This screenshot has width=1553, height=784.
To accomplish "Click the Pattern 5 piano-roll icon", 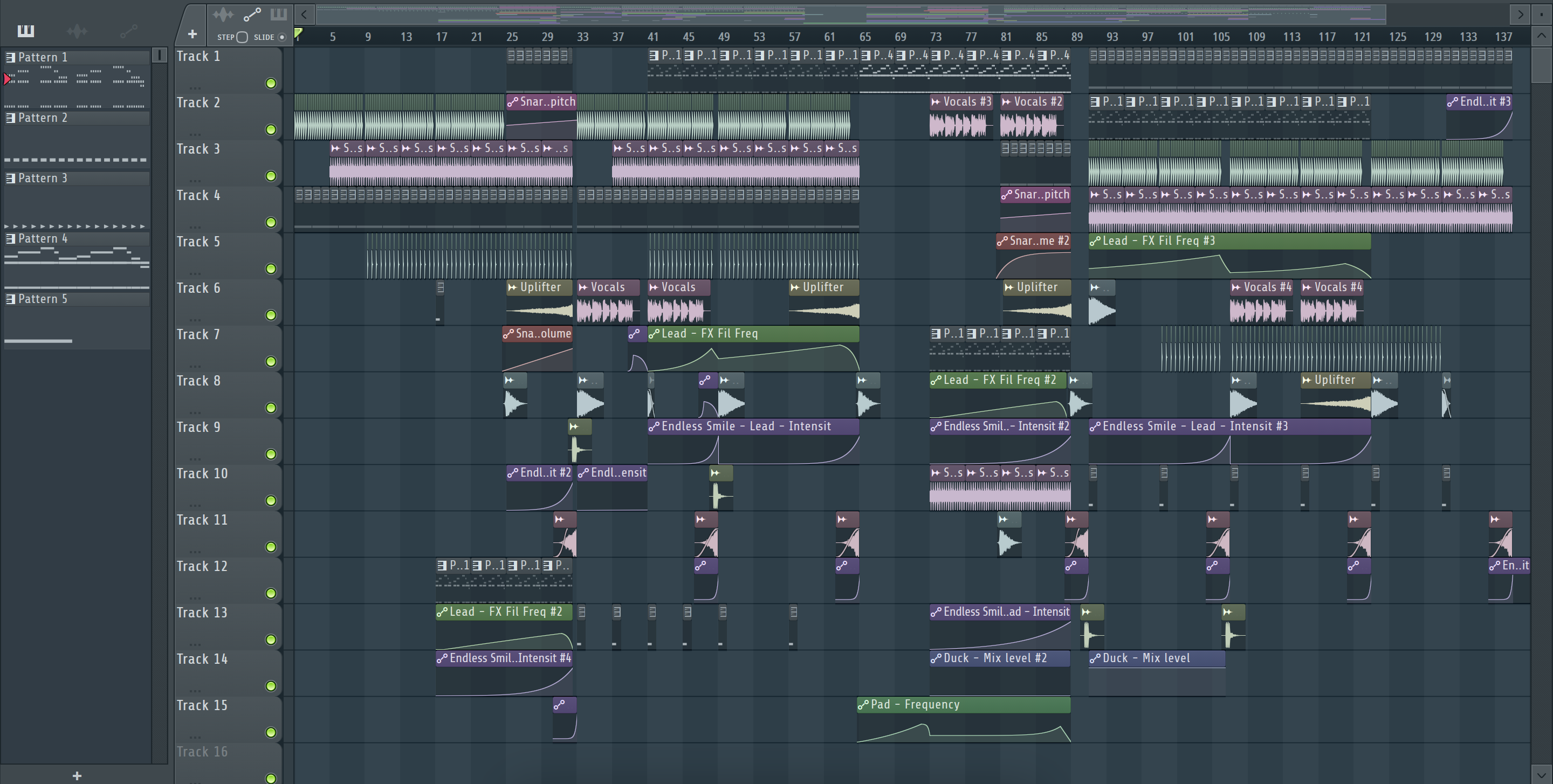I will point(10,299).
